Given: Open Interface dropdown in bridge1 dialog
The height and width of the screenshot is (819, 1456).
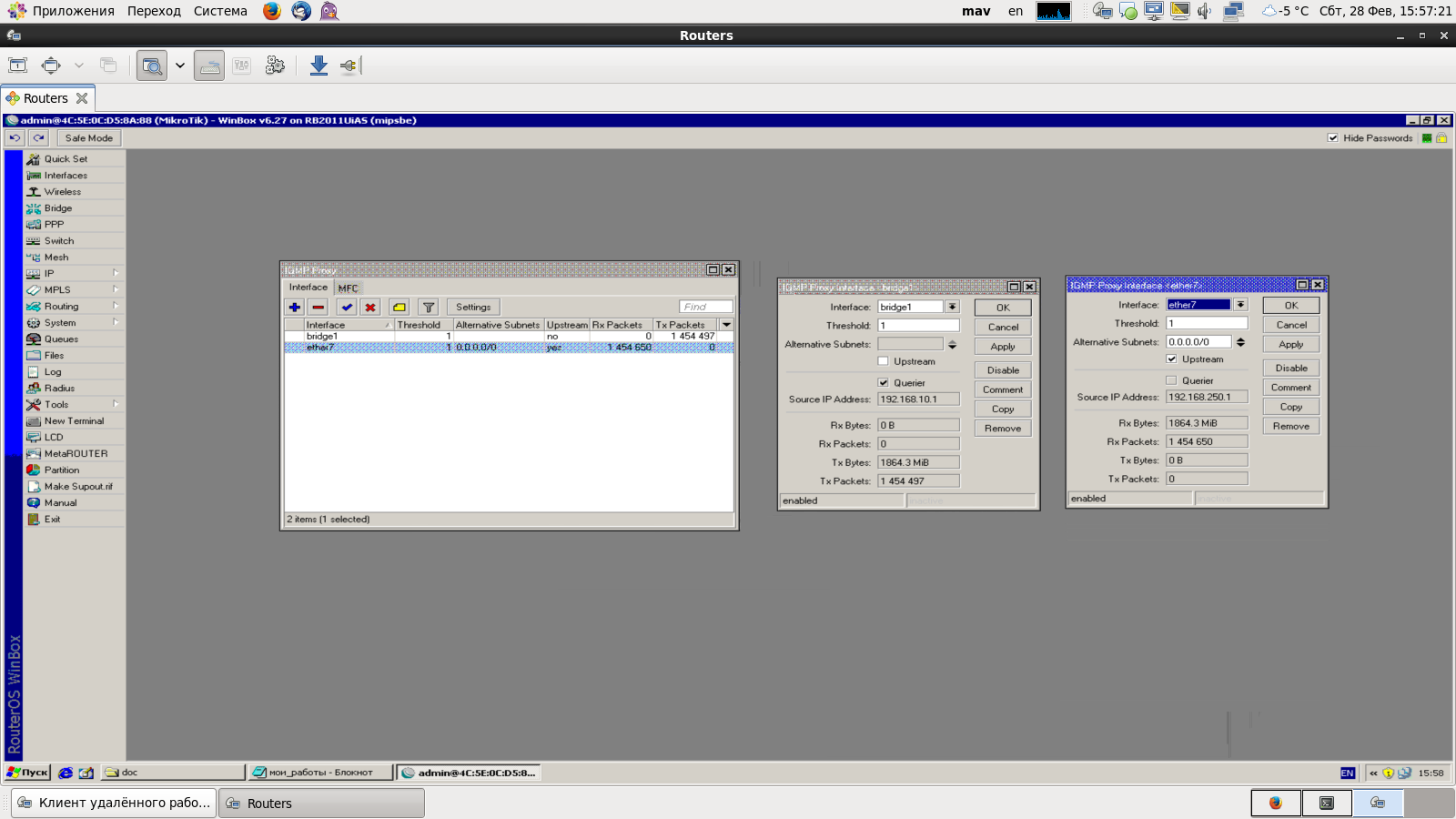Looking at the screenshot, I should pyautogui.click(x=952, y=308).
